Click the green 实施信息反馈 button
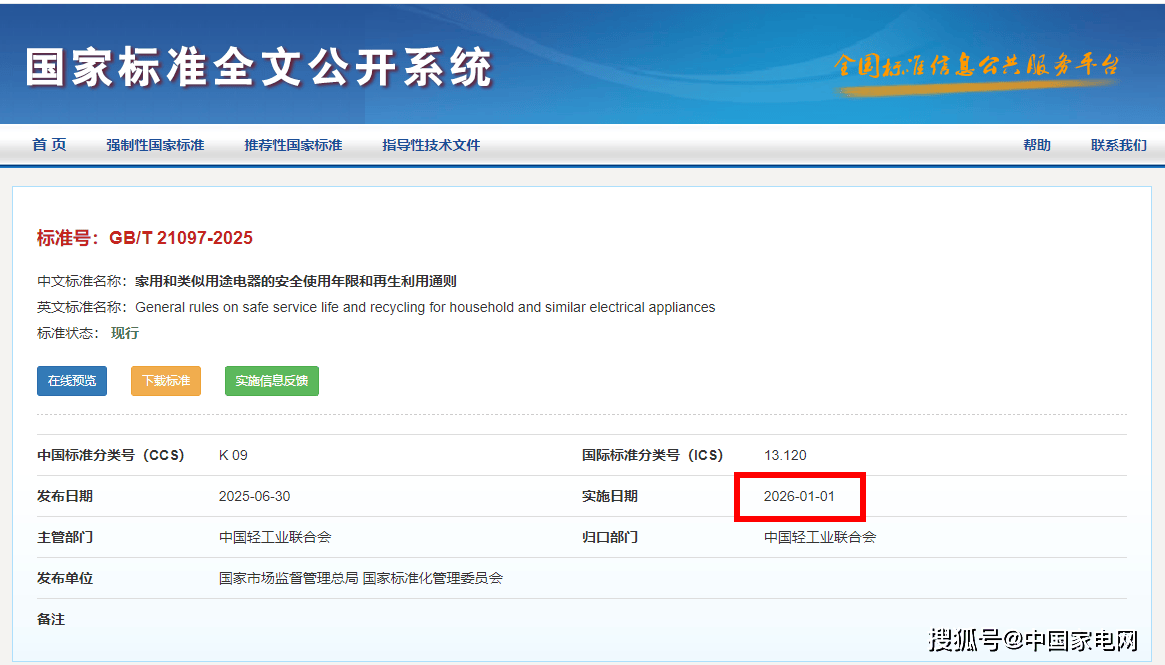Screen dimensions: 1165x665 [271, 381]
